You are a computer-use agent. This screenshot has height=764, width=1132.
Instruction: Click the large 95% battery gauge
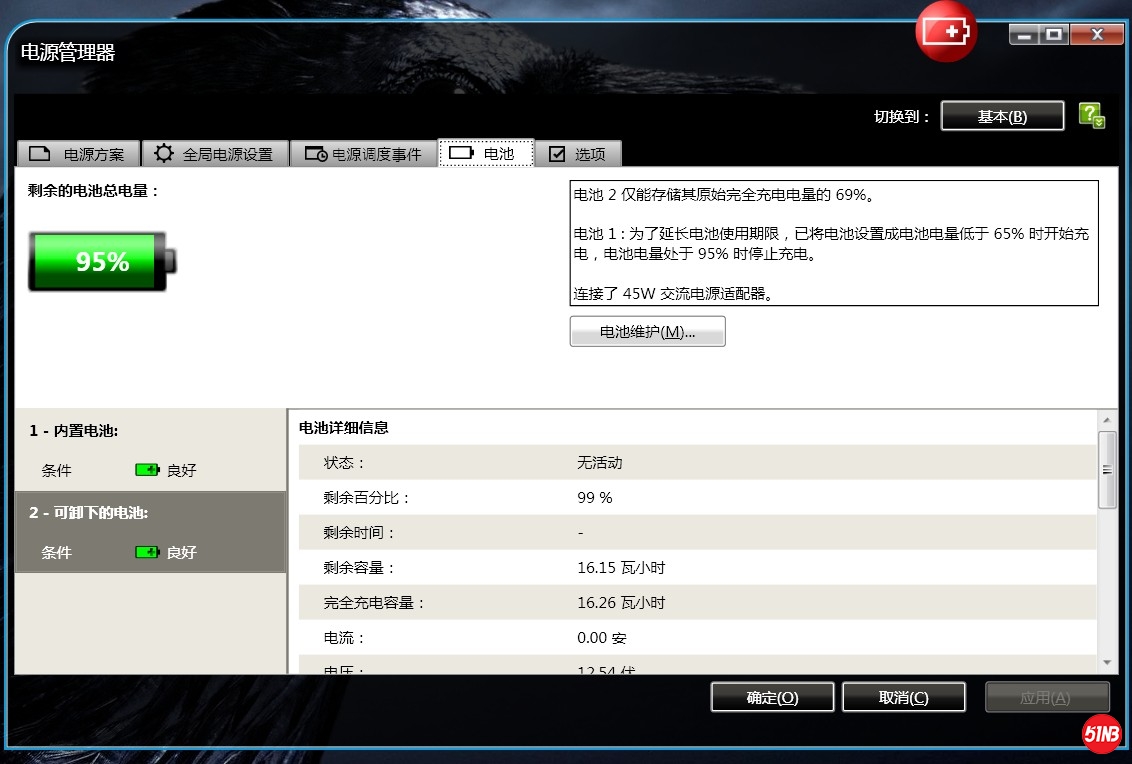pos(102,262)
